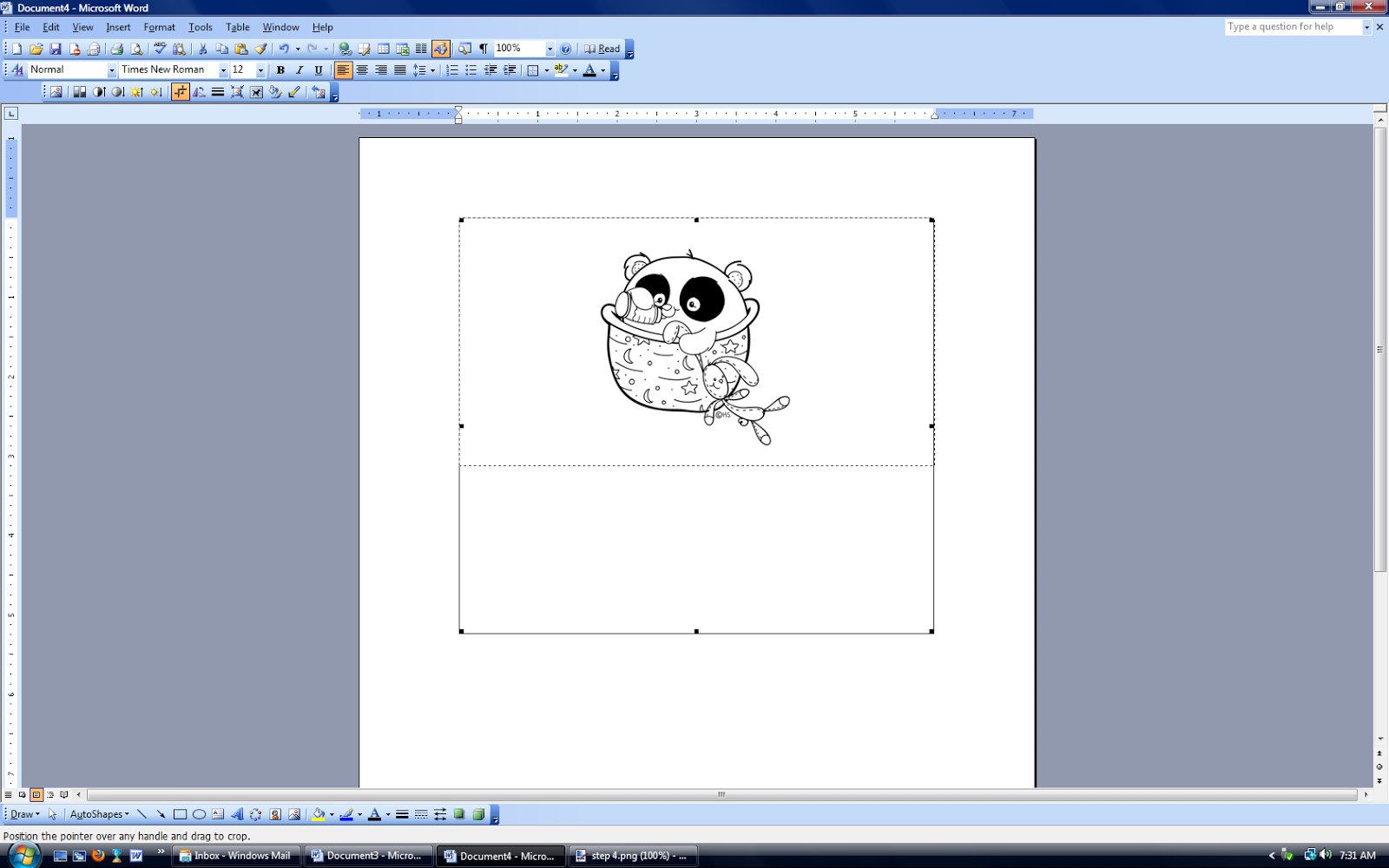Reset the picture with Reset Picture icon
Screen dimensions: 1389x868
coord(316,91)
